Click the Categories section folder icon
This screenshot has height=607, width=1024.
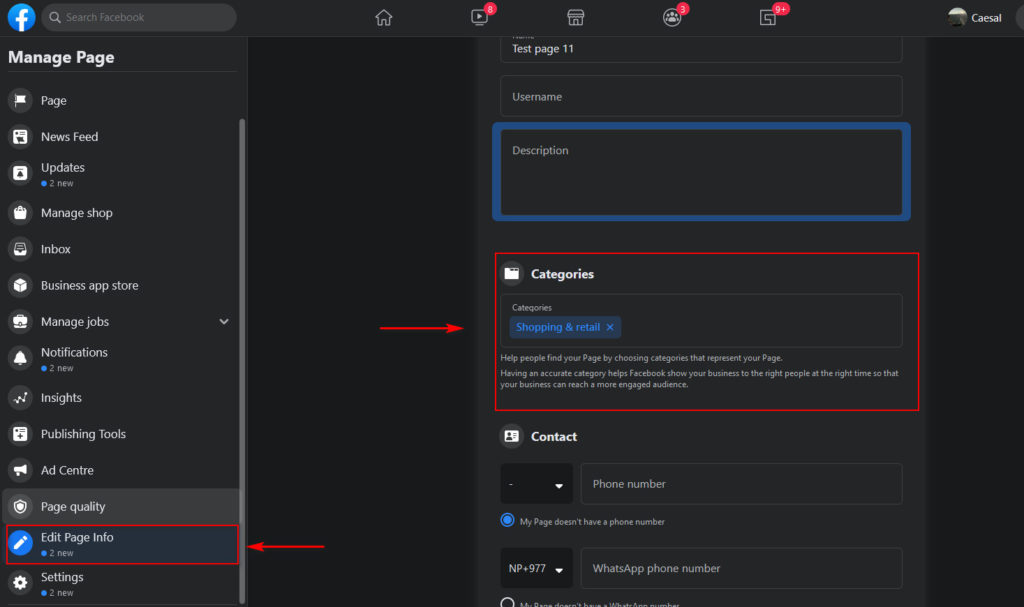coord(511,274)
